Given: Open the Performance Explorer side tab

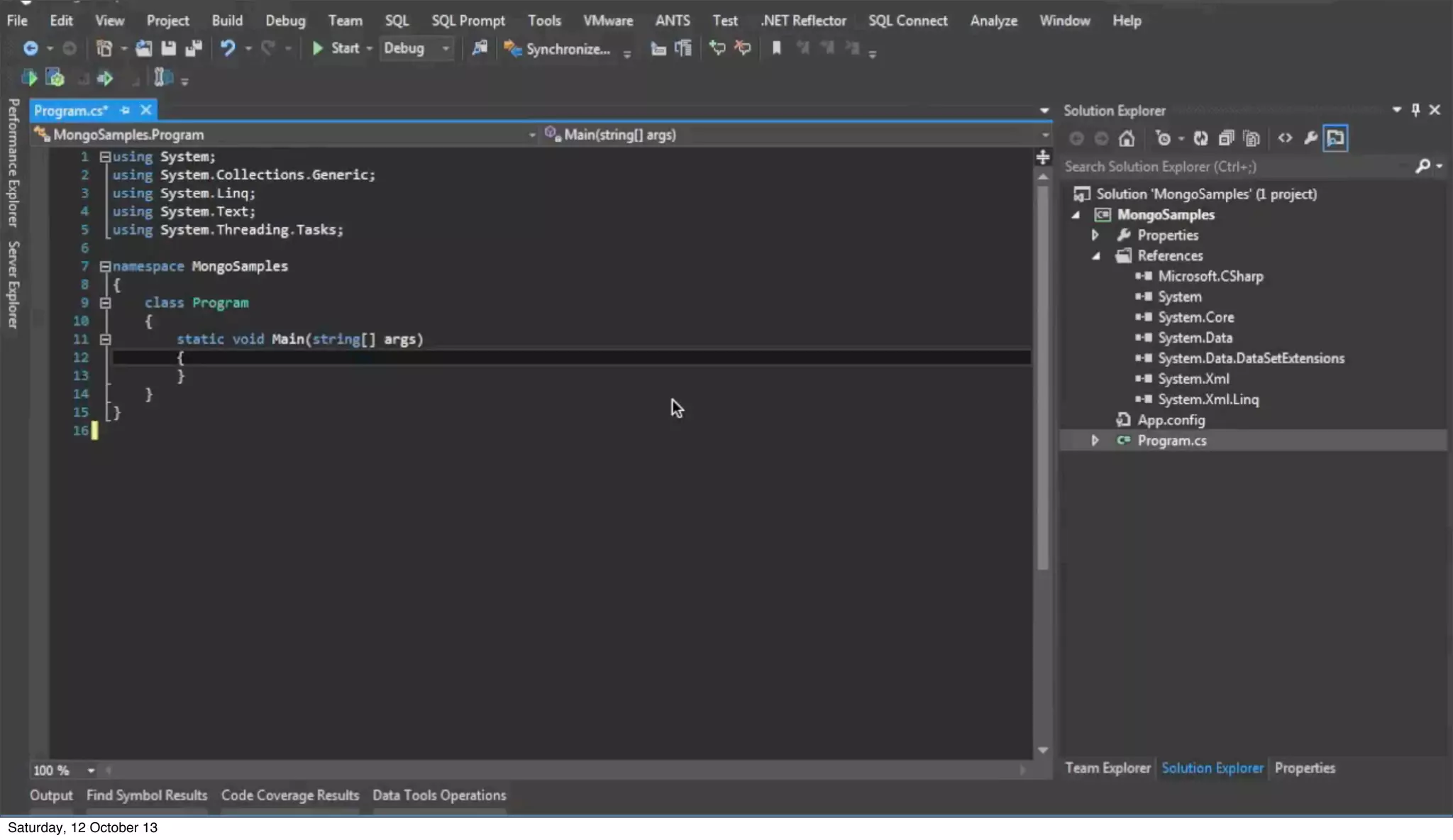Looking at the screenshot, I should pyautogui.click(x=13, y=162).
